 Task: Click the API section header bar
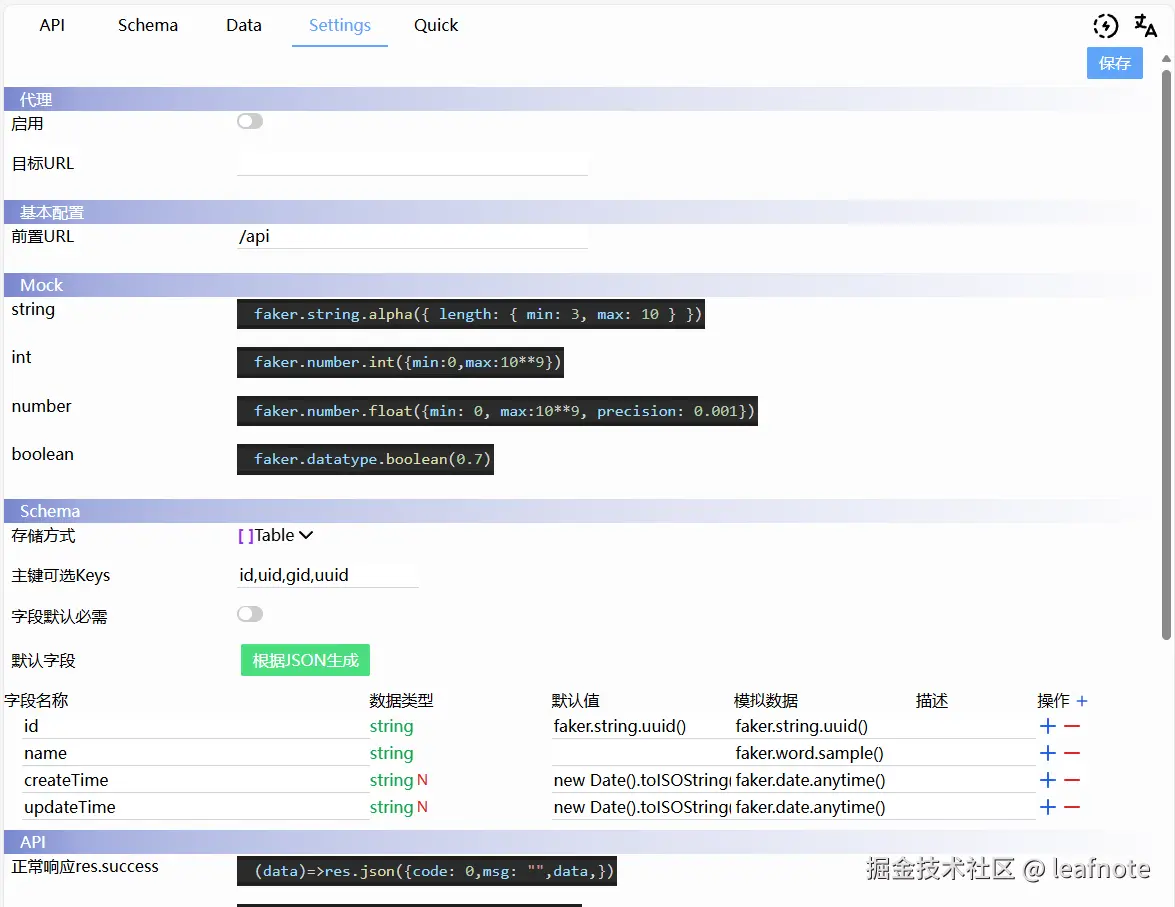tap(577, 842)
